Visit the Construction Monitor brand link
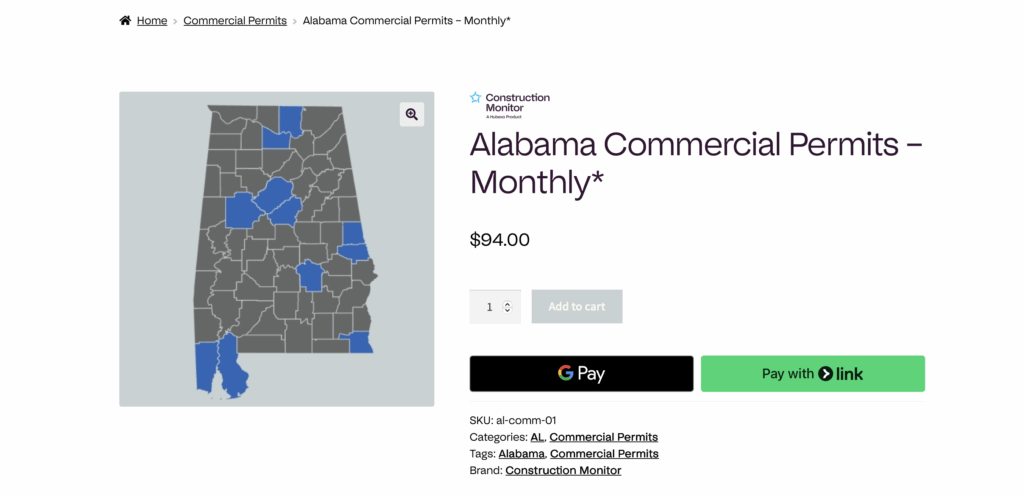This screenshot has height=496, width=1024. tap(563, 470)
